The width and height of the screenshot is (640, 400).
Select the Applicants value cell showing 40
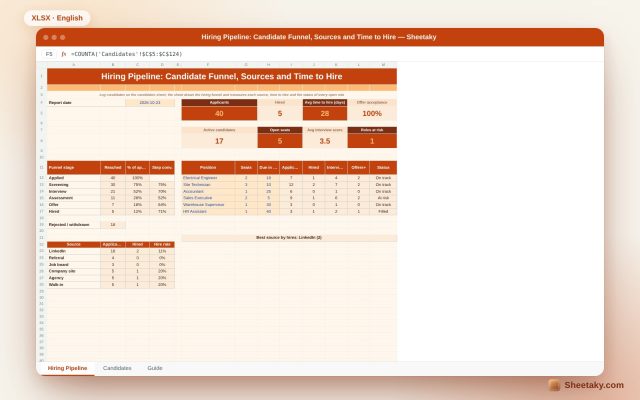(219, 113)
